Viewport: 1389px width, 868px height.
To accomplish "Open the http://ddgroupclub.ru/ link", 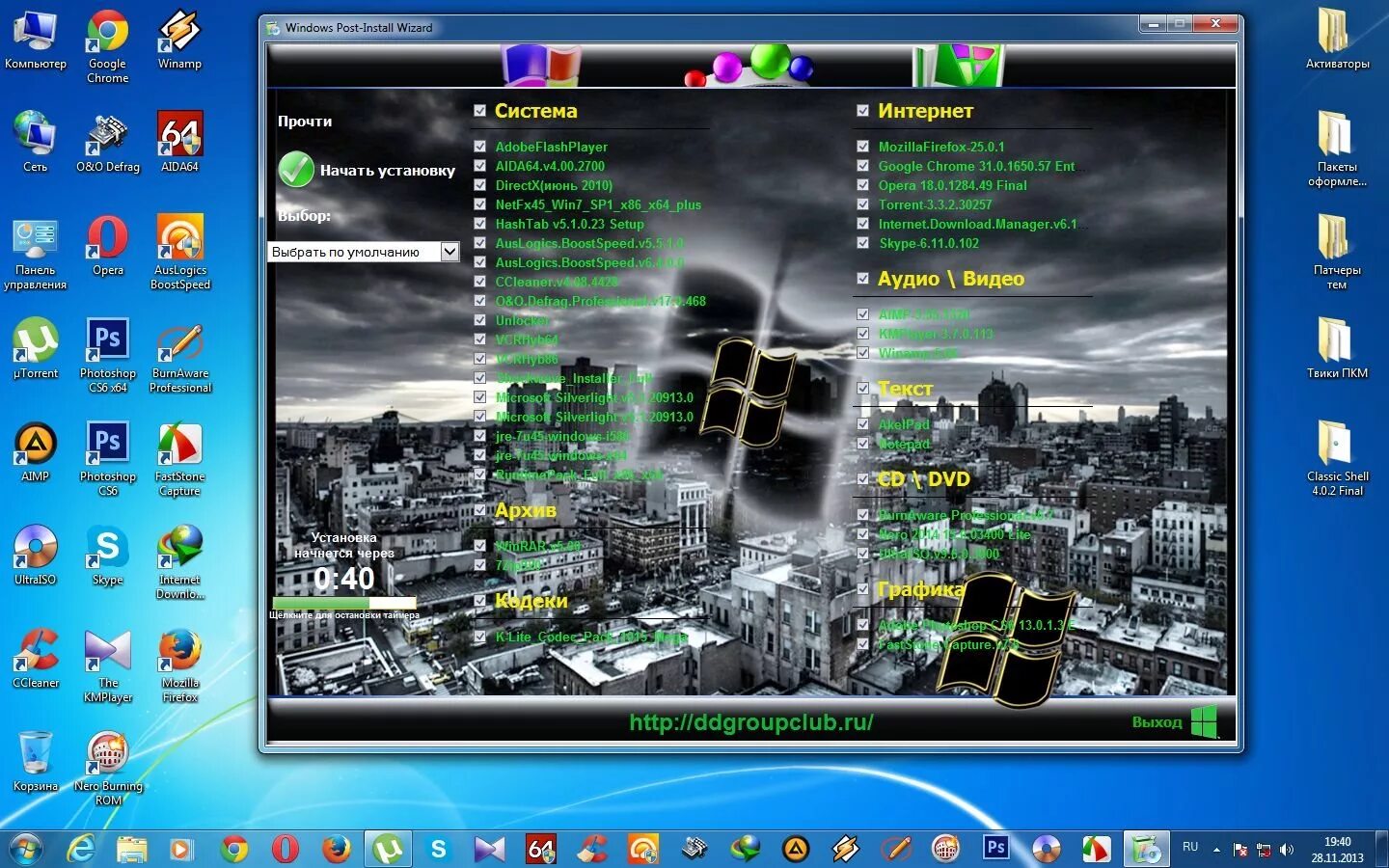I will click(x=751, y=722).
